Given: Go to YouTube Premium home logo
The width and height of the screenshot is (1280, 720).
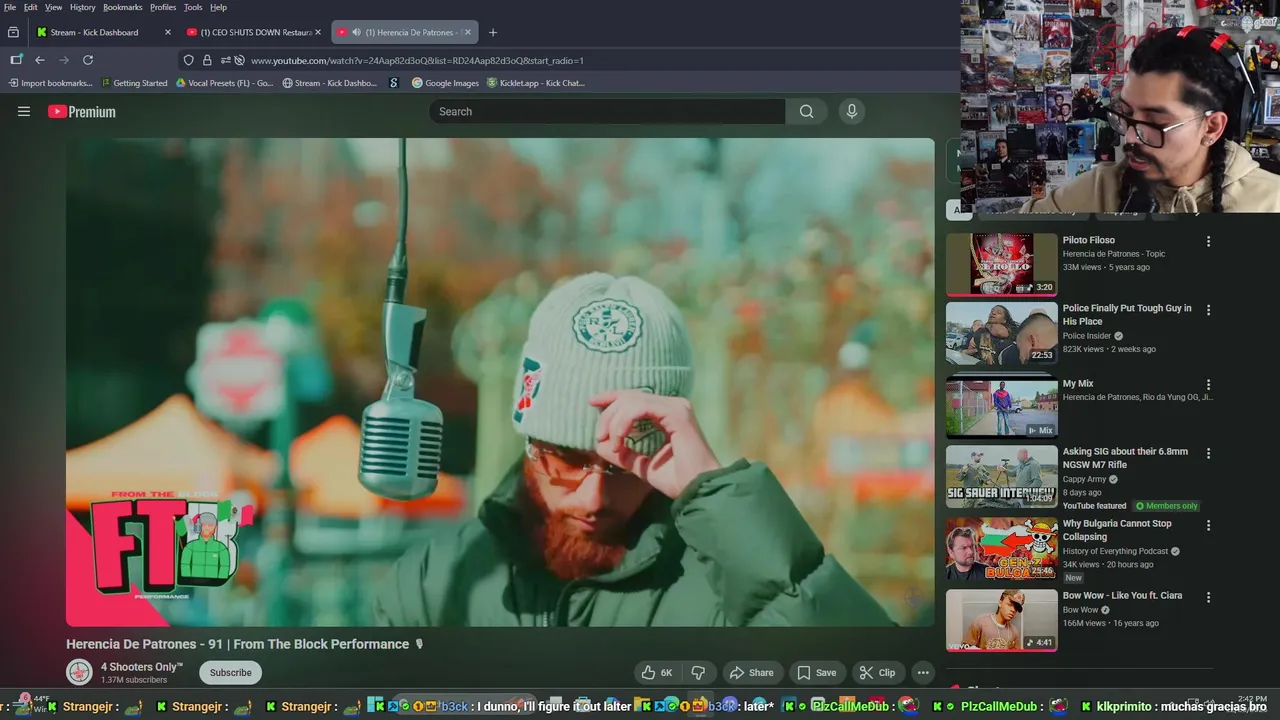Looking at the screenshot, I should (82, 112).
